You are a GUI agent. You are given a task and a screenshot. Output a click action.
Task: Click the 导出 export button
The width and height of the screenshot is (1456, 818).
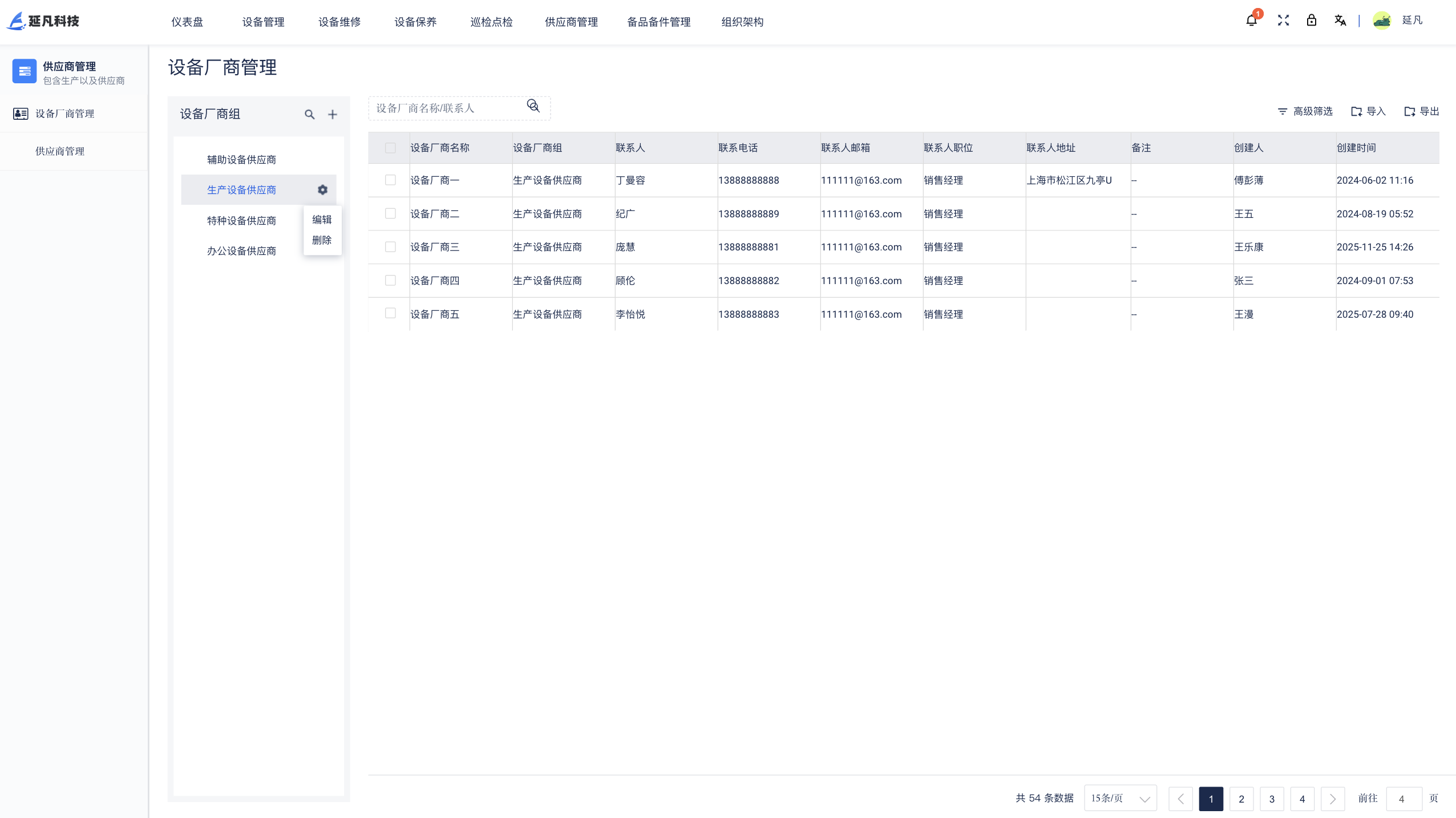click(1422, 111)
